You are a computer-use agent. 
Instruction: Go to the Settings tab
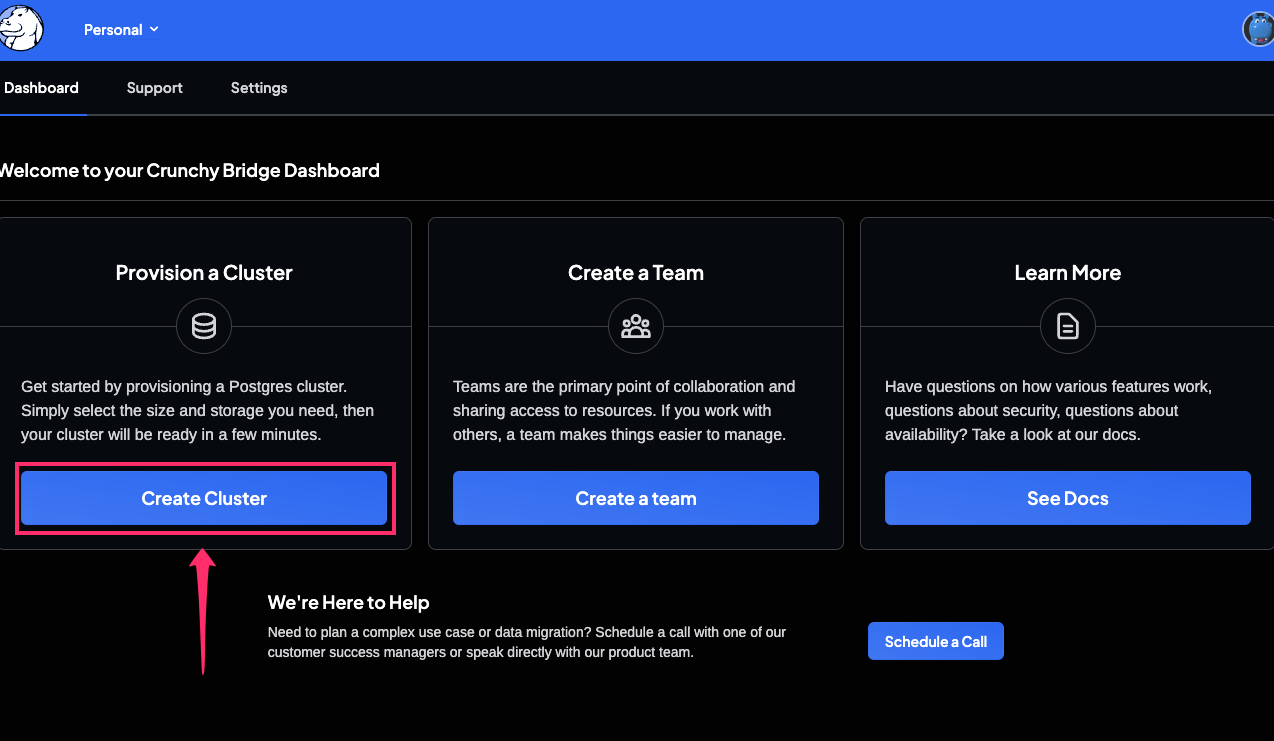pos(259,88)
